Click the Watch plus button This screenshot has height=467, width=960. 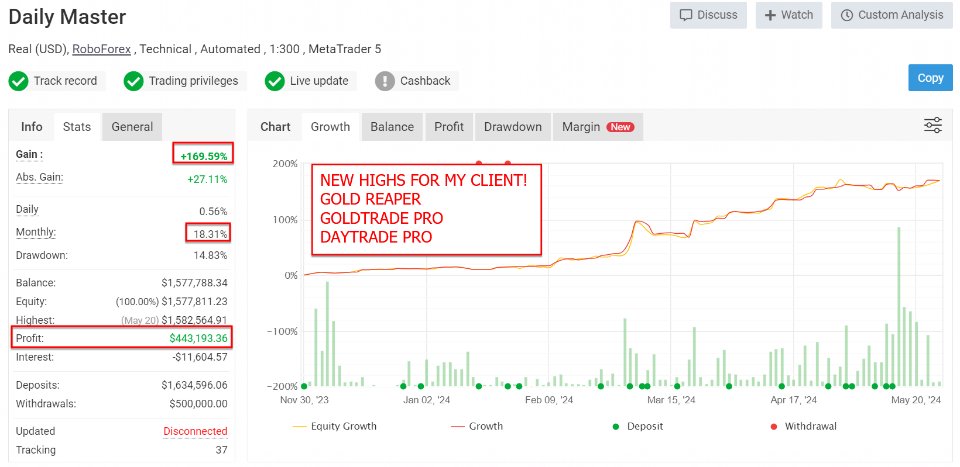tap(789, 15)
